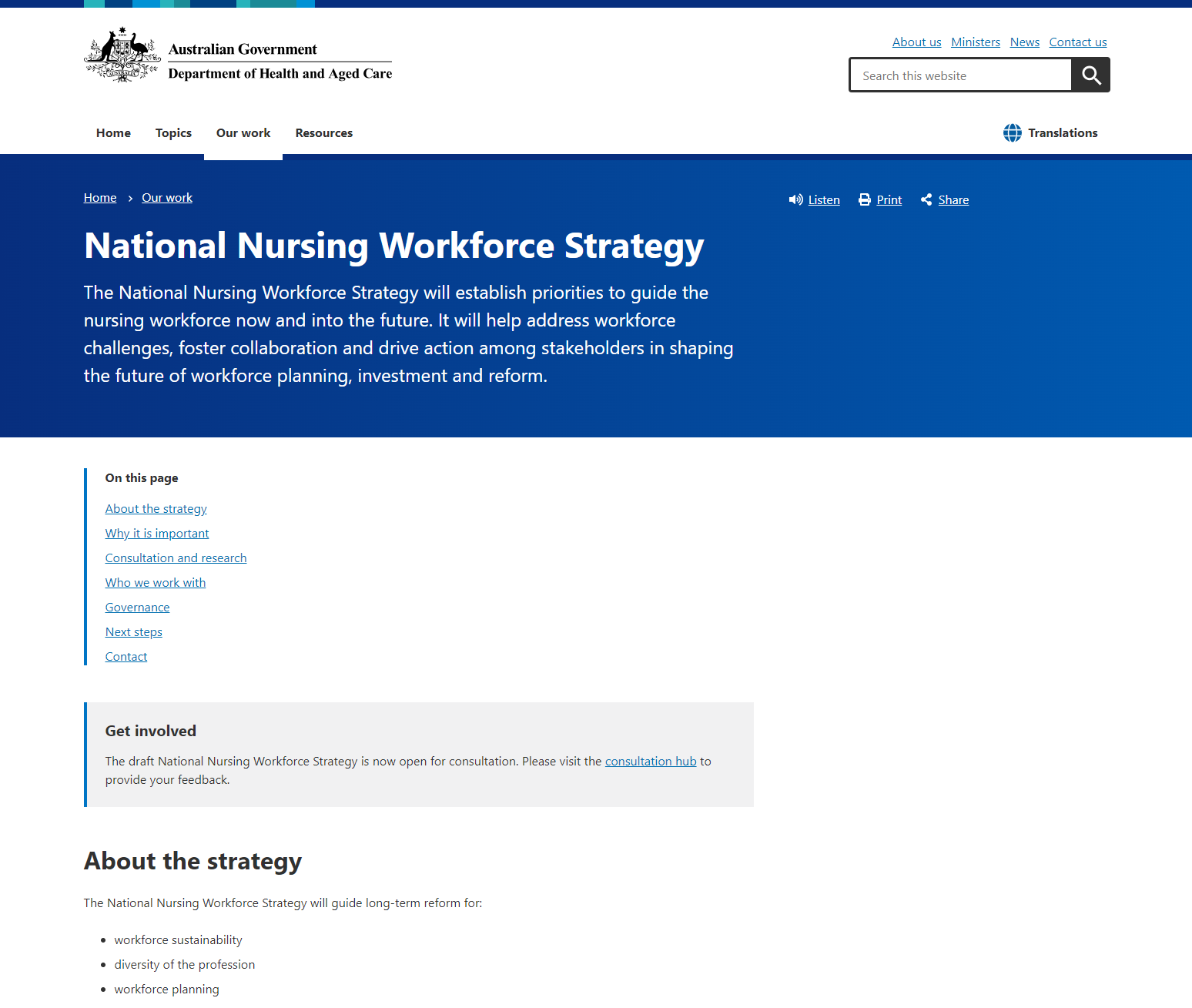Click the magnifying glass search button
Viewport: 1192px width, 1008px height.
pyautogui.click(x=1090, y=75)
